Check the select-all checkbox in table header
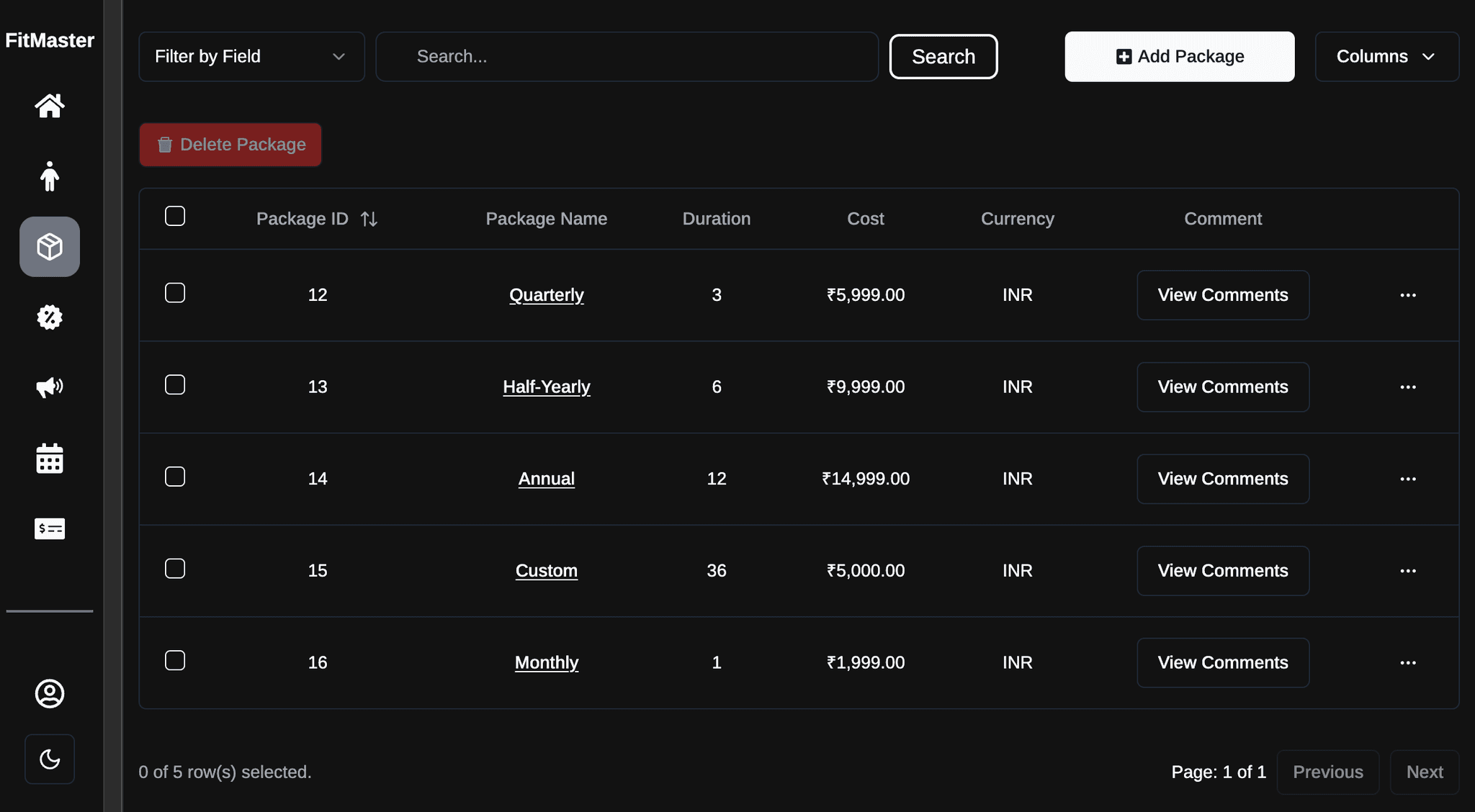The image size is (1475, 812). click(x=175, y=215)
